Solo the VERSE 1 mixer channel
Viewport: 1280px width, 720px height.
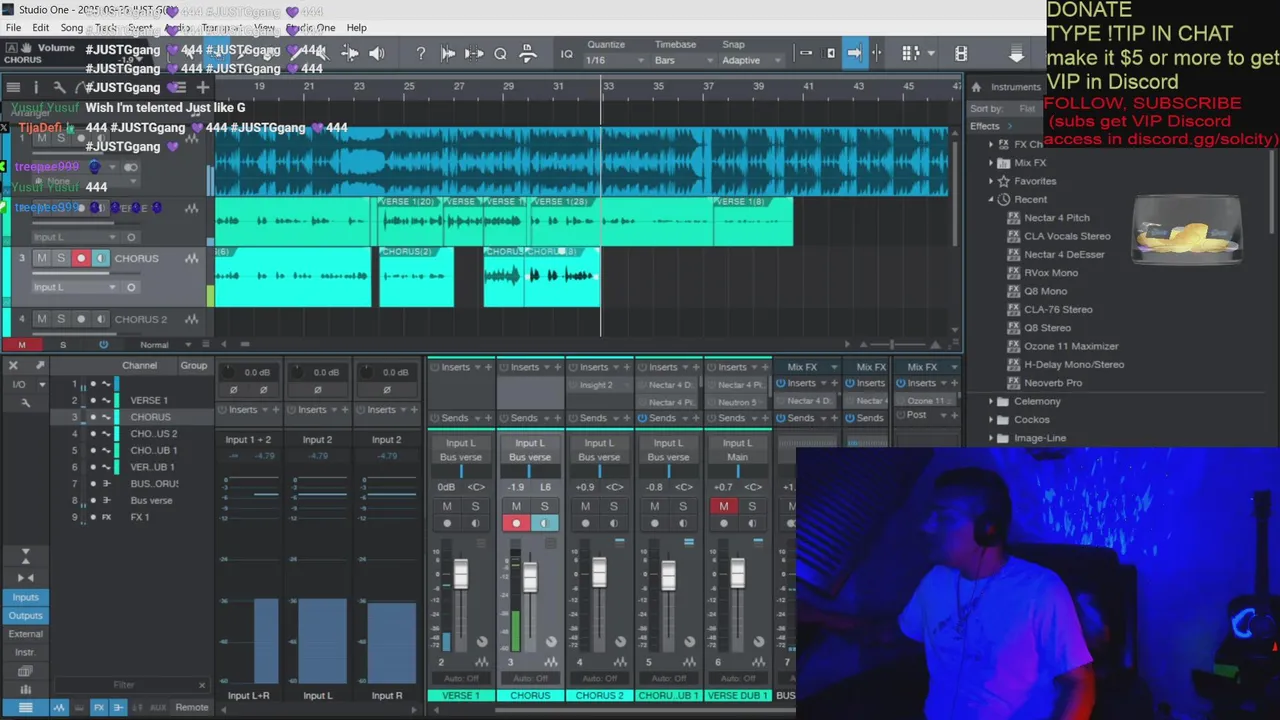pos(475,506)
